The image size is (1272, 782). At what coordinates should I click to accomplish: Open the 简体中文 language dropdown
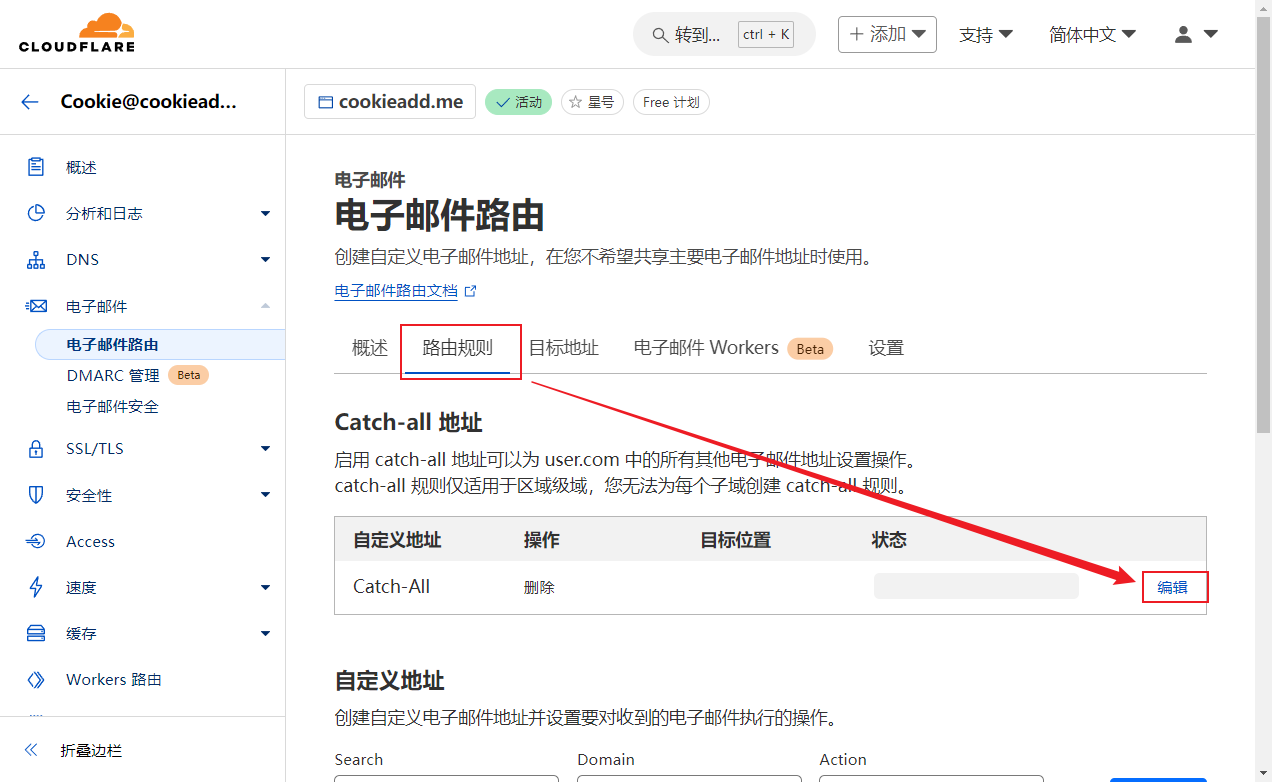click(1092, 34)
